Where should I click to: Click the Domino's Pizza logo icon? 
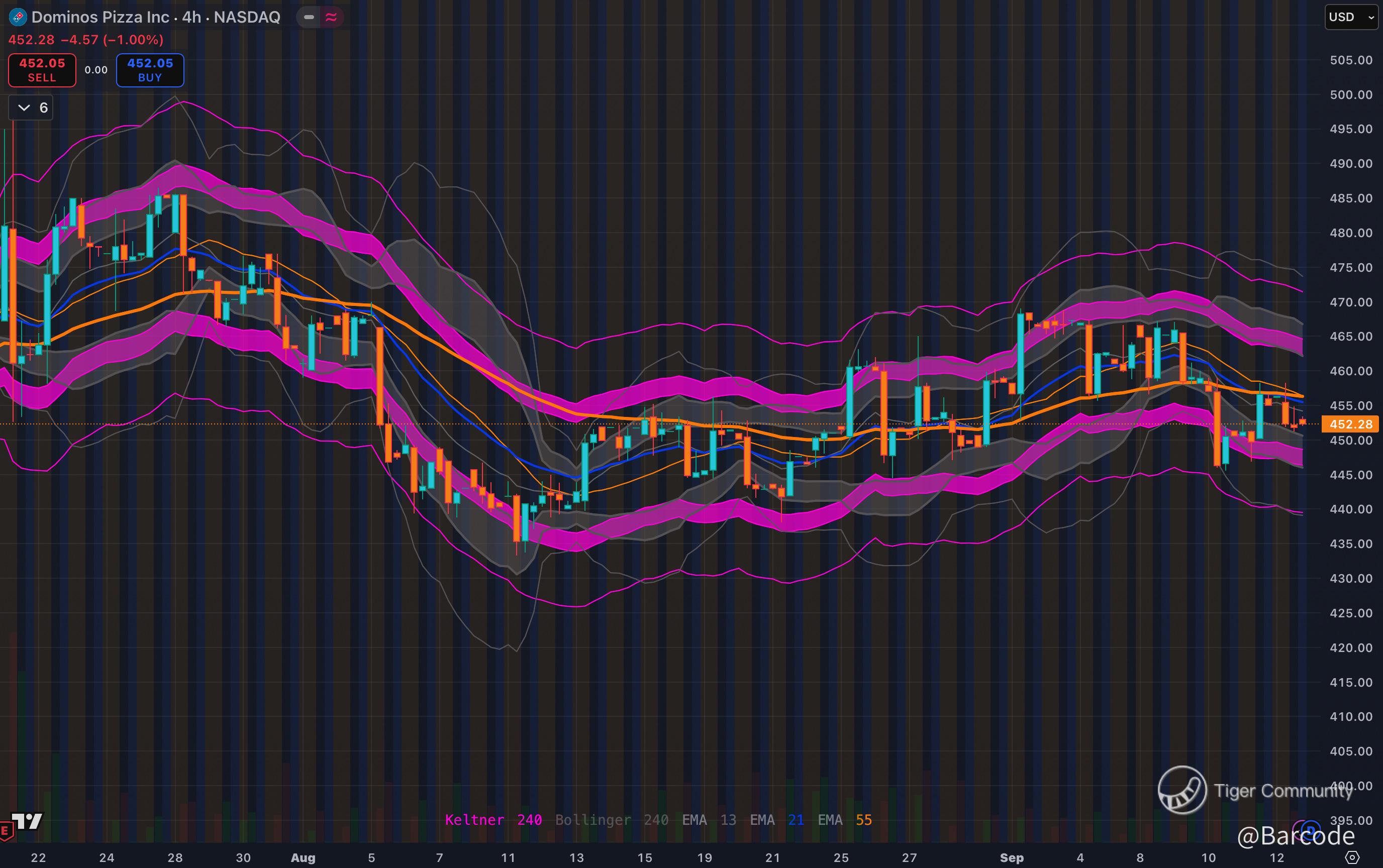tap(18, 17)
